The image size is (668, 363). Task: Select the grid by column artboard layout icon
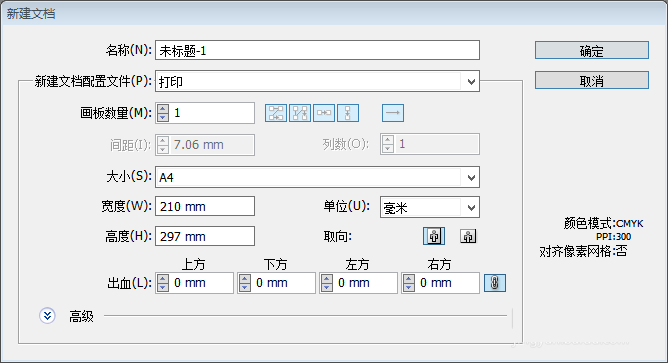coord(300,113)
